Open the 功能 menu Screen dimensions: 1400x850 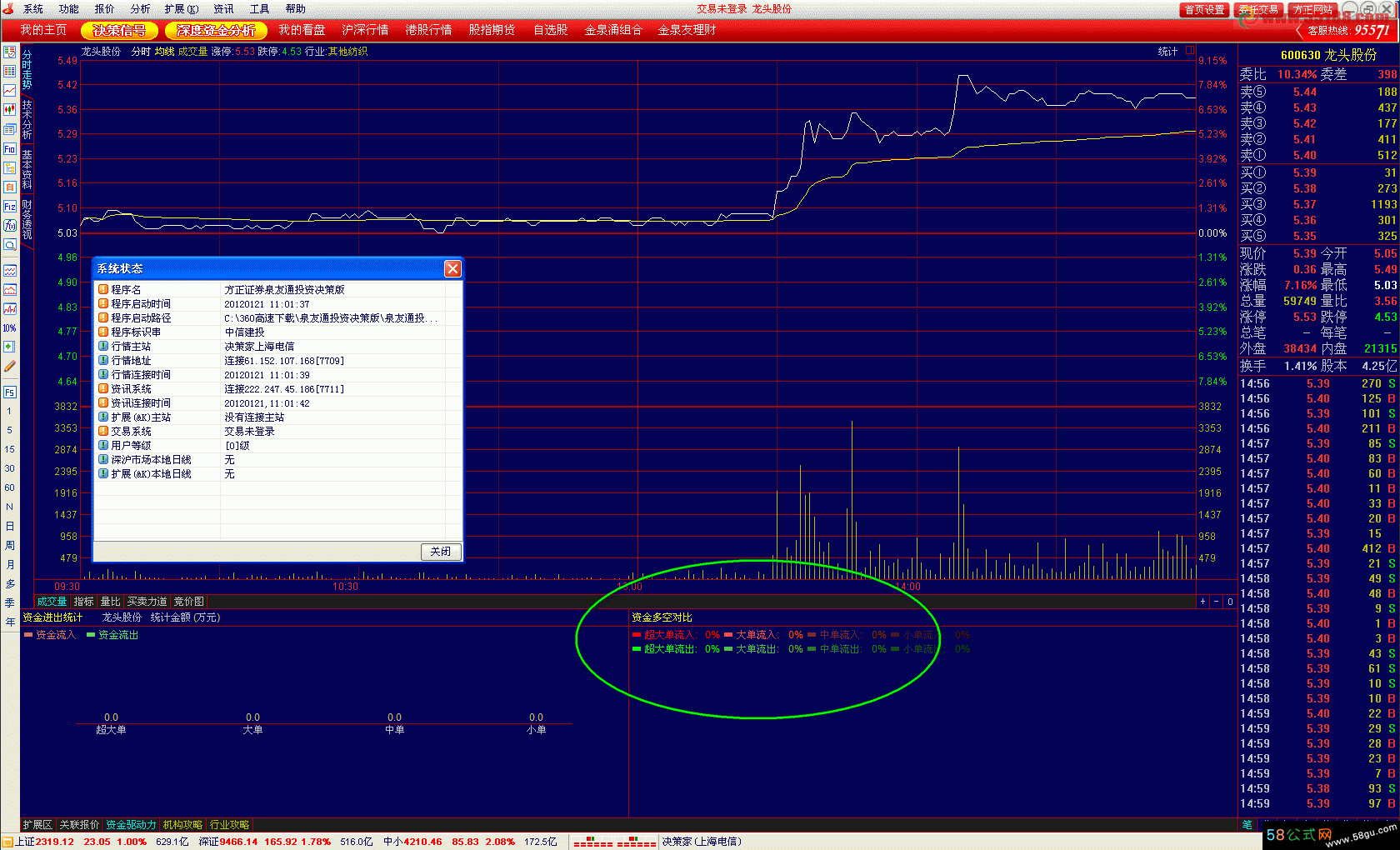[x=69, y=9]
